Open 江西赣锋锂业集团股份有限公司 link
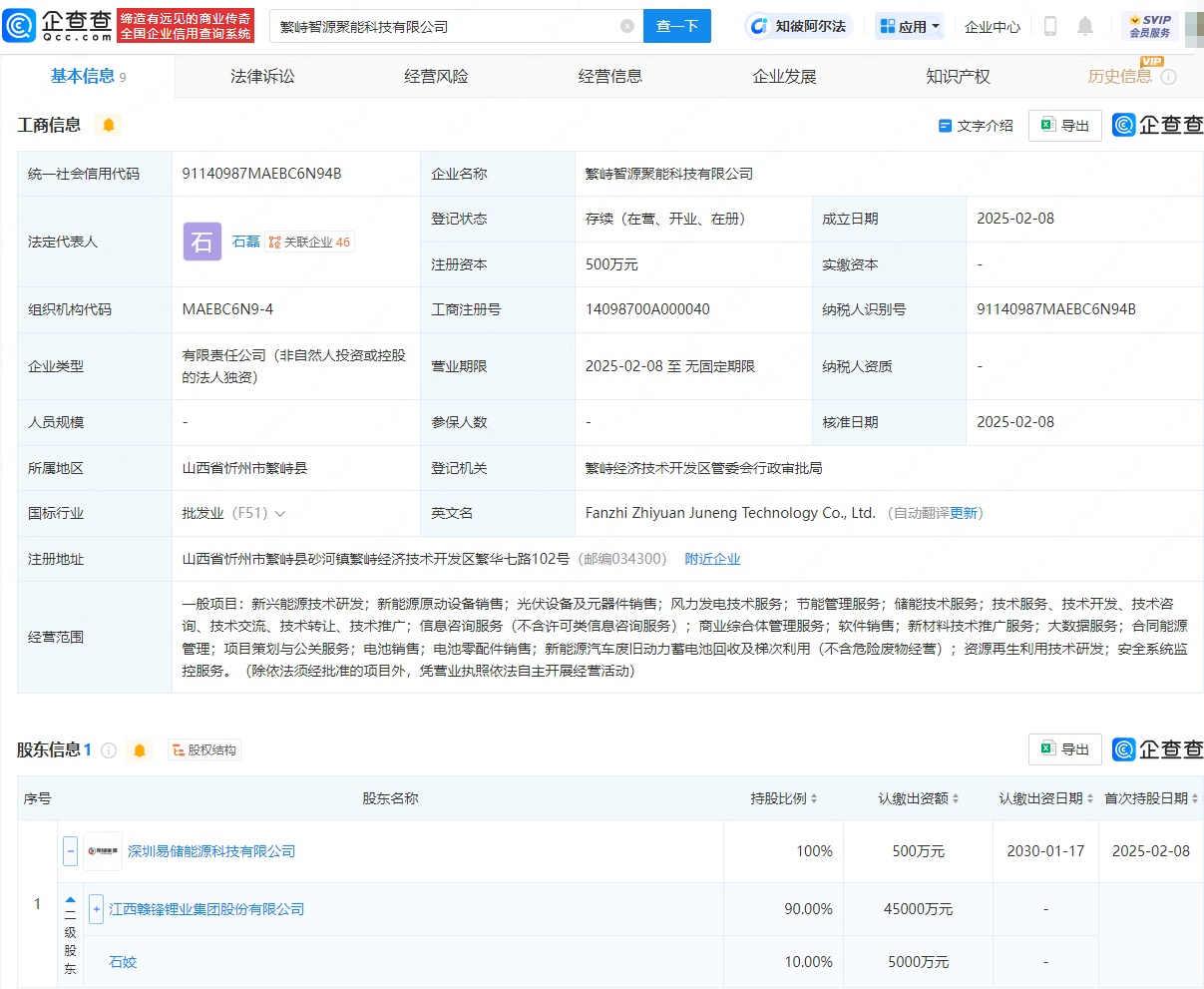This screenshot has height=989, width=1204. [x=206, y=909]
